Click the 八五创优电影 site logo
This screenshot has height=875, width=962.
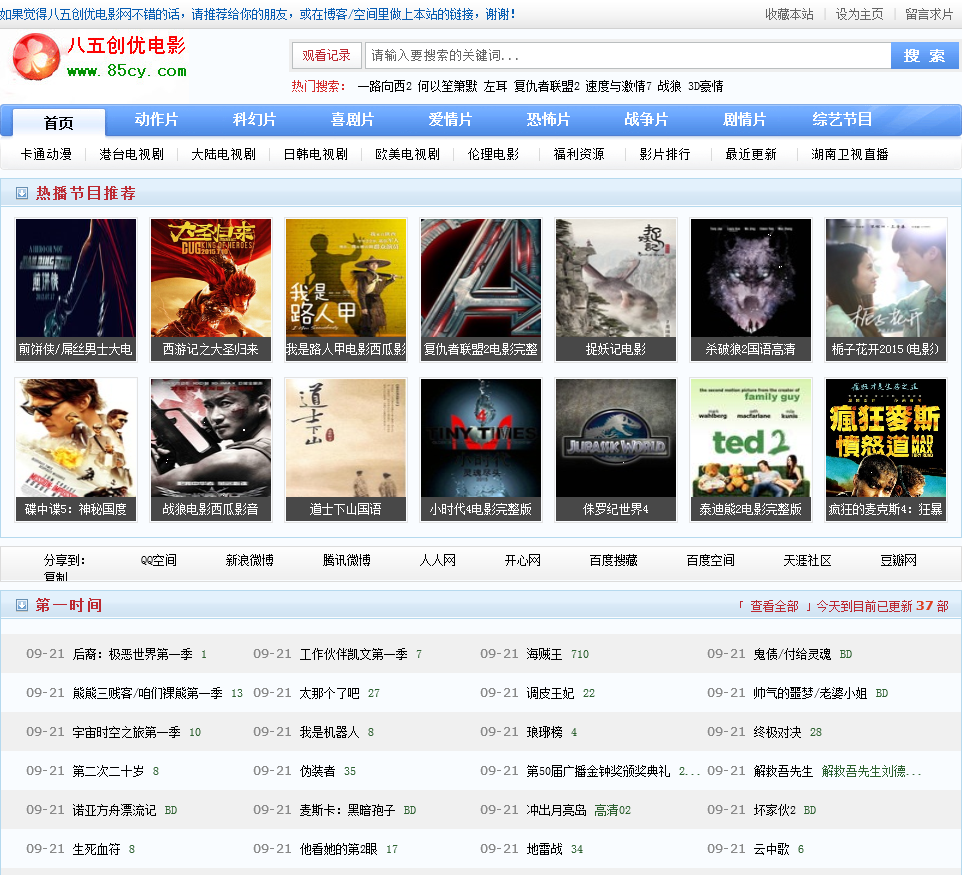pyautogui.click(x=99, y=57)
